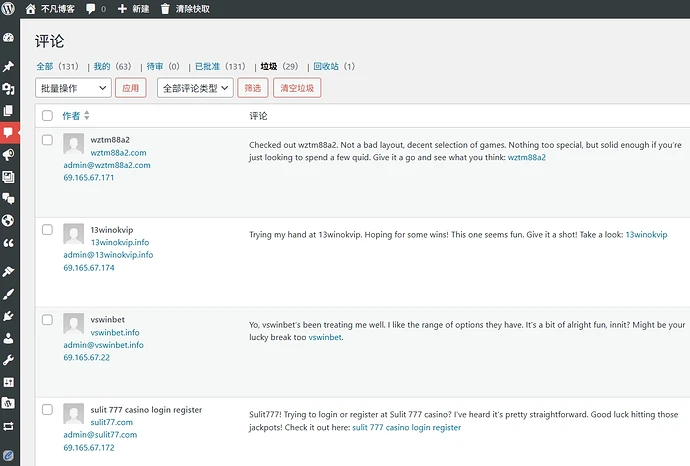Click the avatar of author vswinbet
690x466 pixels.
pos(73,323)
